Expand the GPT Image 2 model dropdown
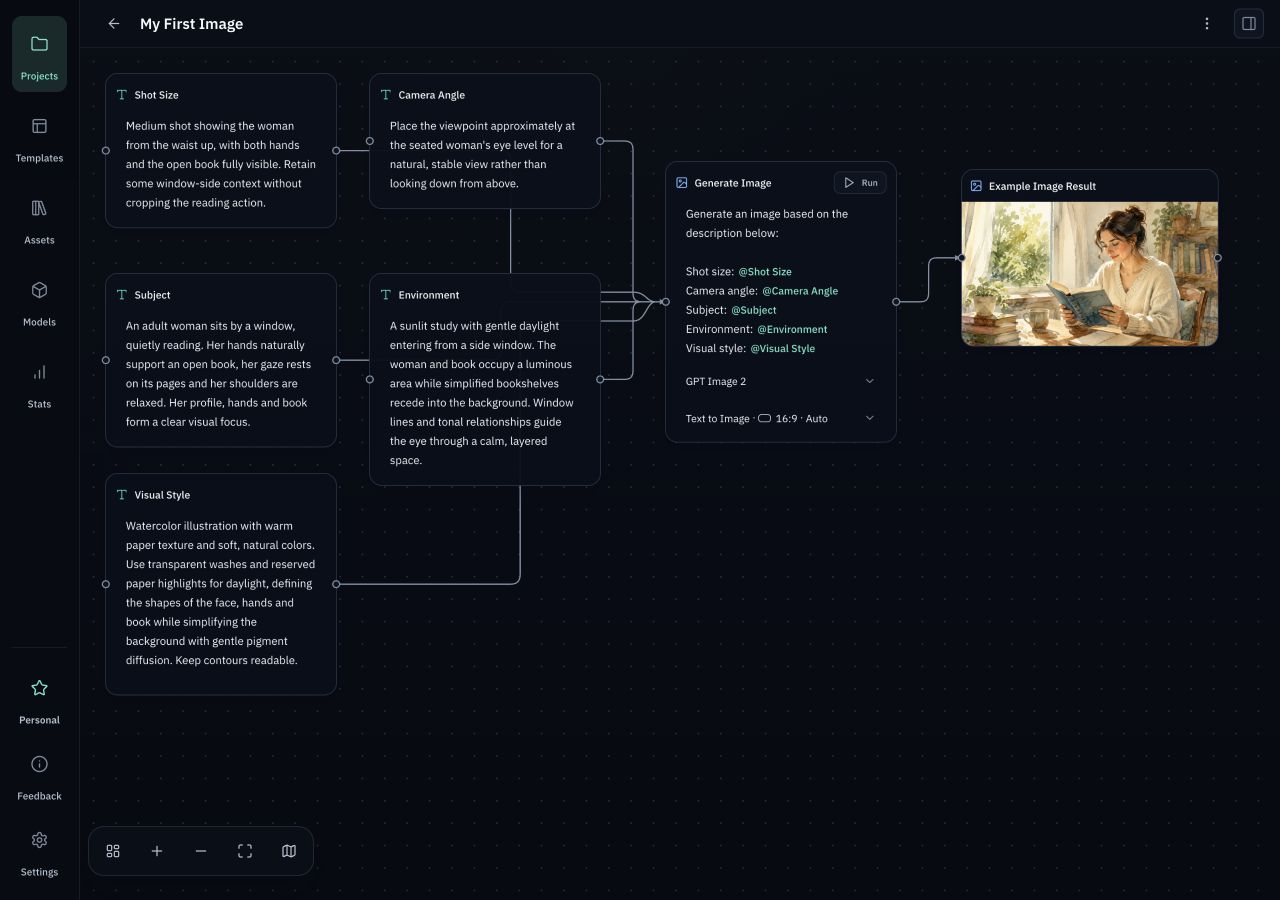Viewport: 1280px width, 900px height. click(x=780, y=381)
